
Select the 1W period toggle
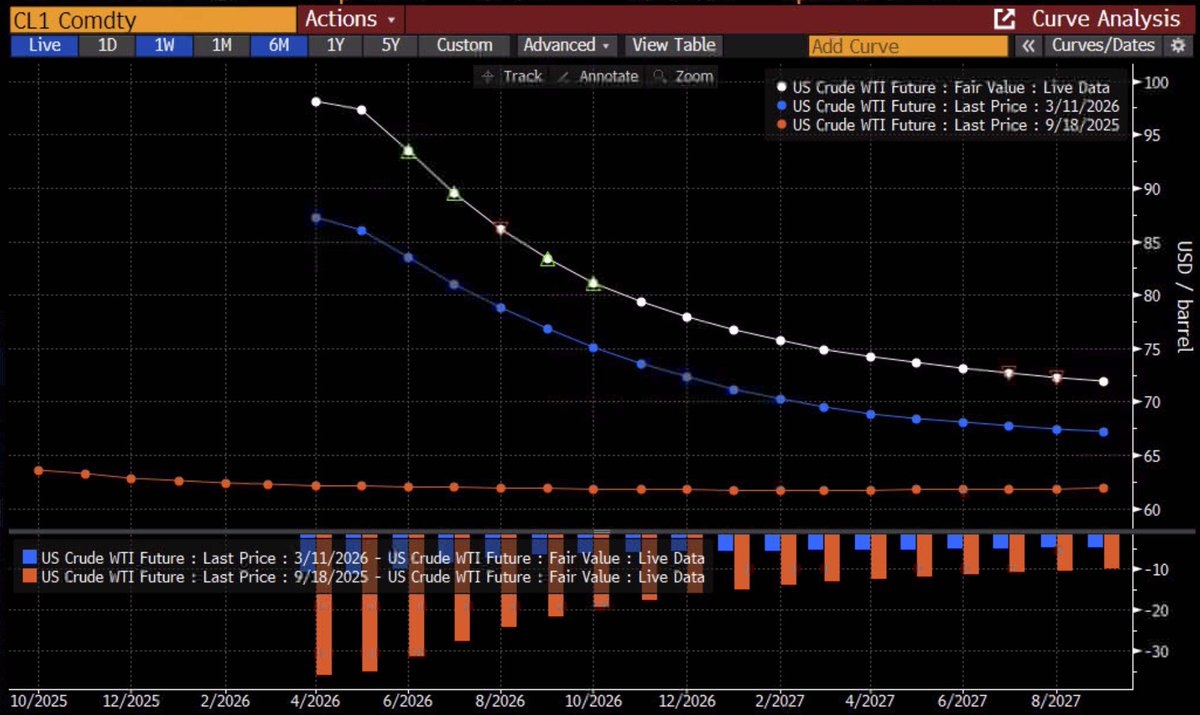(164, 45)
